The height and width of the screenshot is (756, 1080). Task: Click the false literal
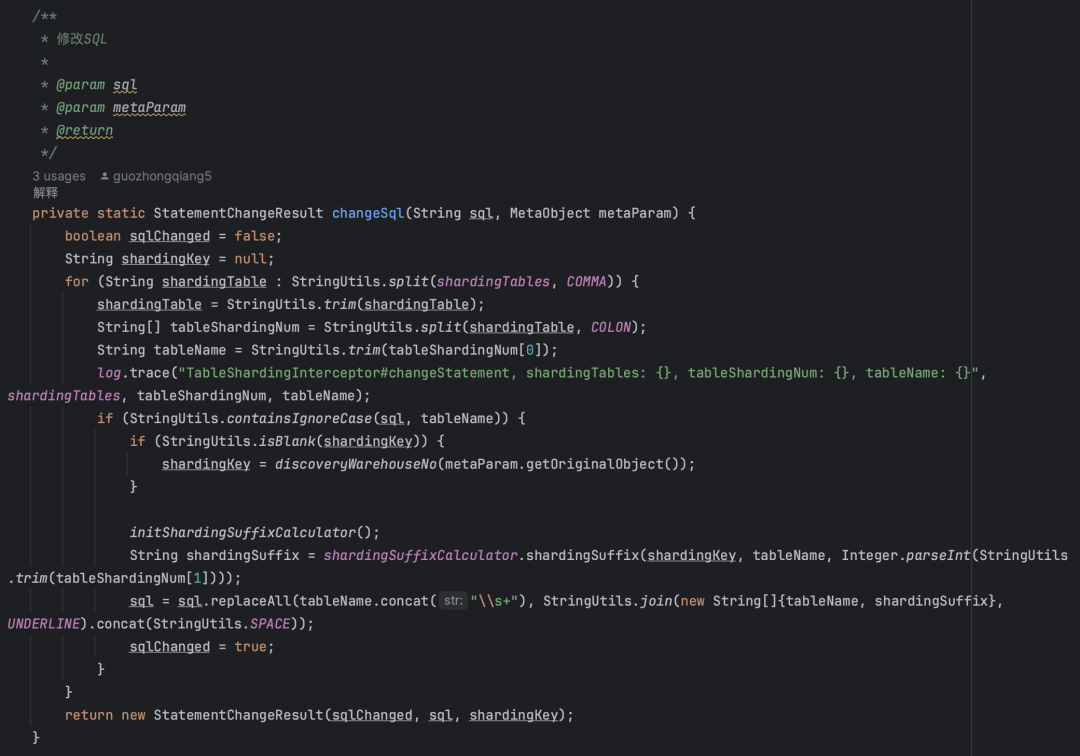(254, 236)
